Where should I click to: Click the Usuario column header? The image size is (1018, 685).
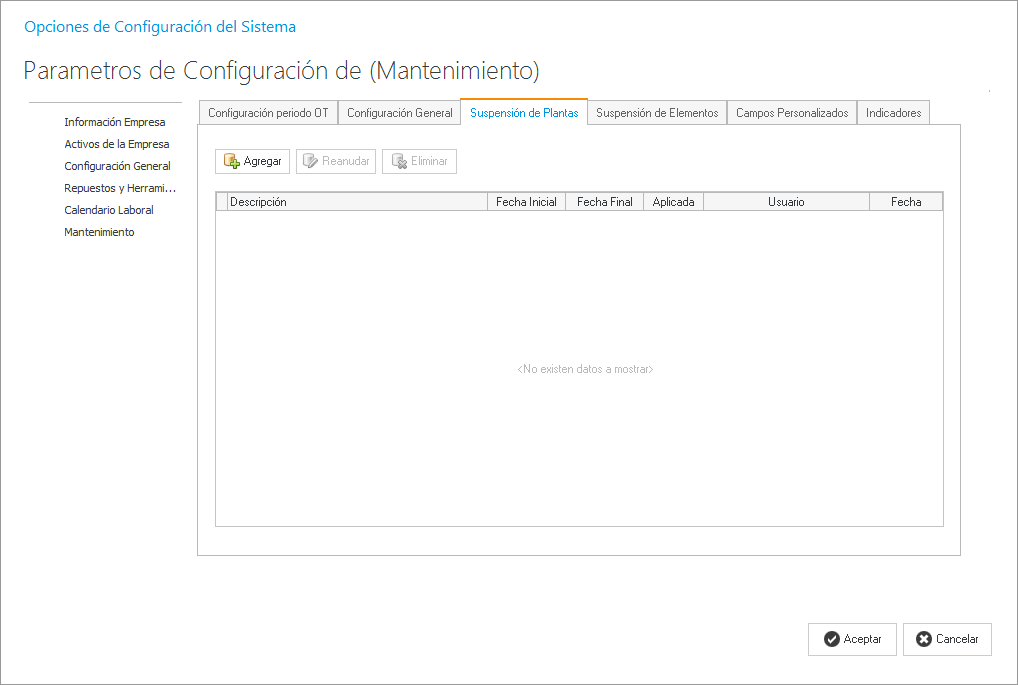[786, 202]
